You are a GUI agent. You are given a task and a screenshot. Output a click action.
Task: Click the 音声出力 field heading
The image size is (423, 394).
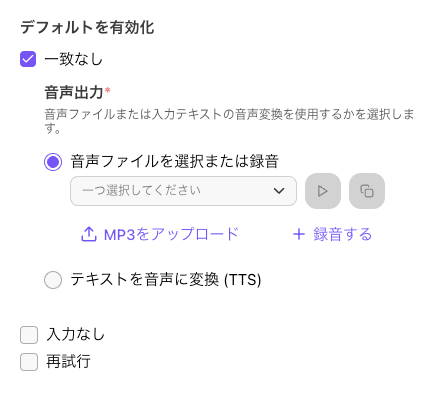pyautogui.click(x=74, y=92)
